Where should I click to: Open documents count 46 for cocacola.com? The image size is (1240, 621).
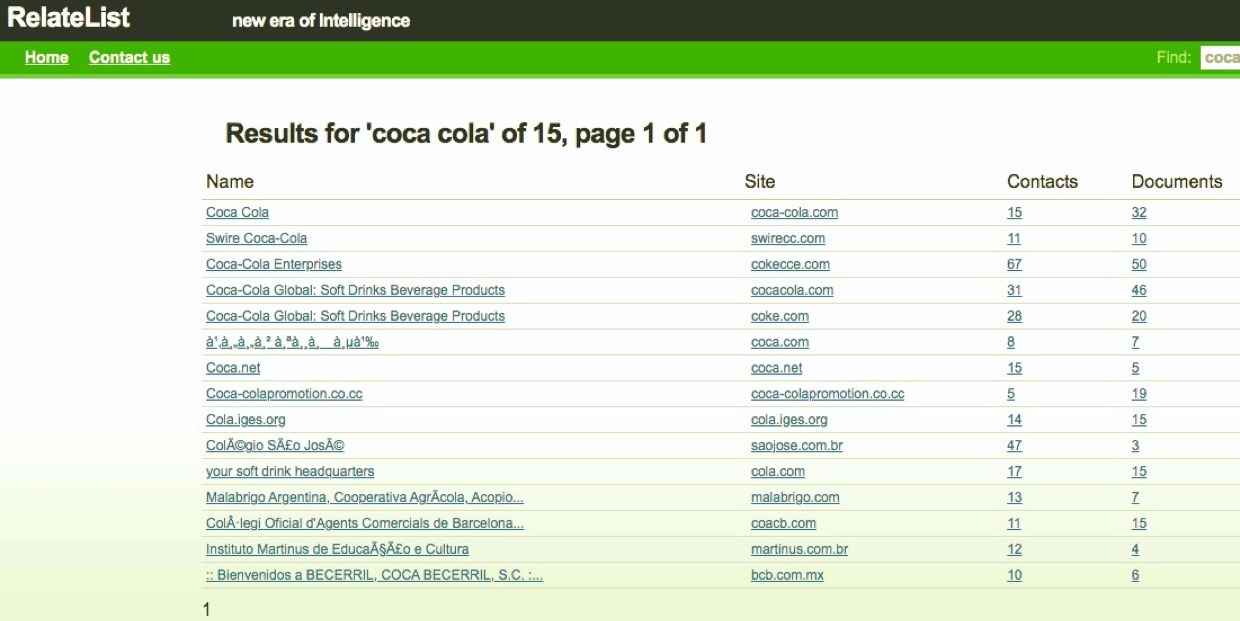(x=1139, y=290)
